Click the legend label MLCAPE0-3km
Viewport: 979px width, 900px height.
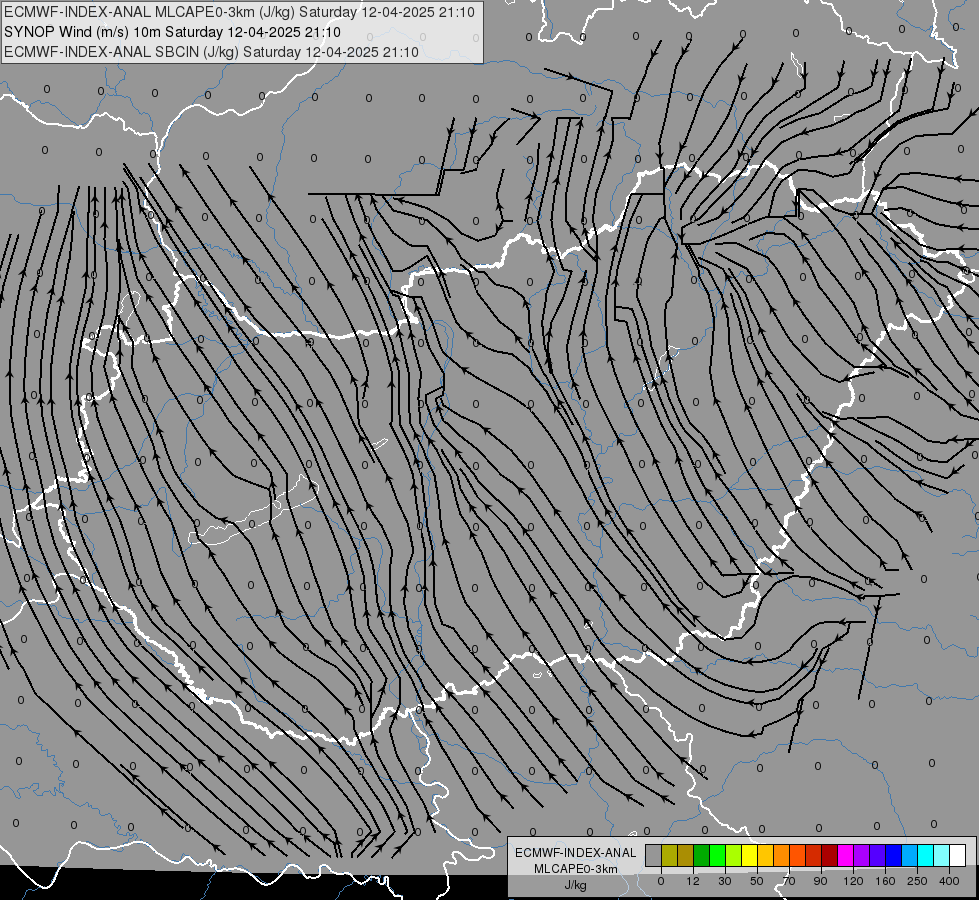(575, 869)
